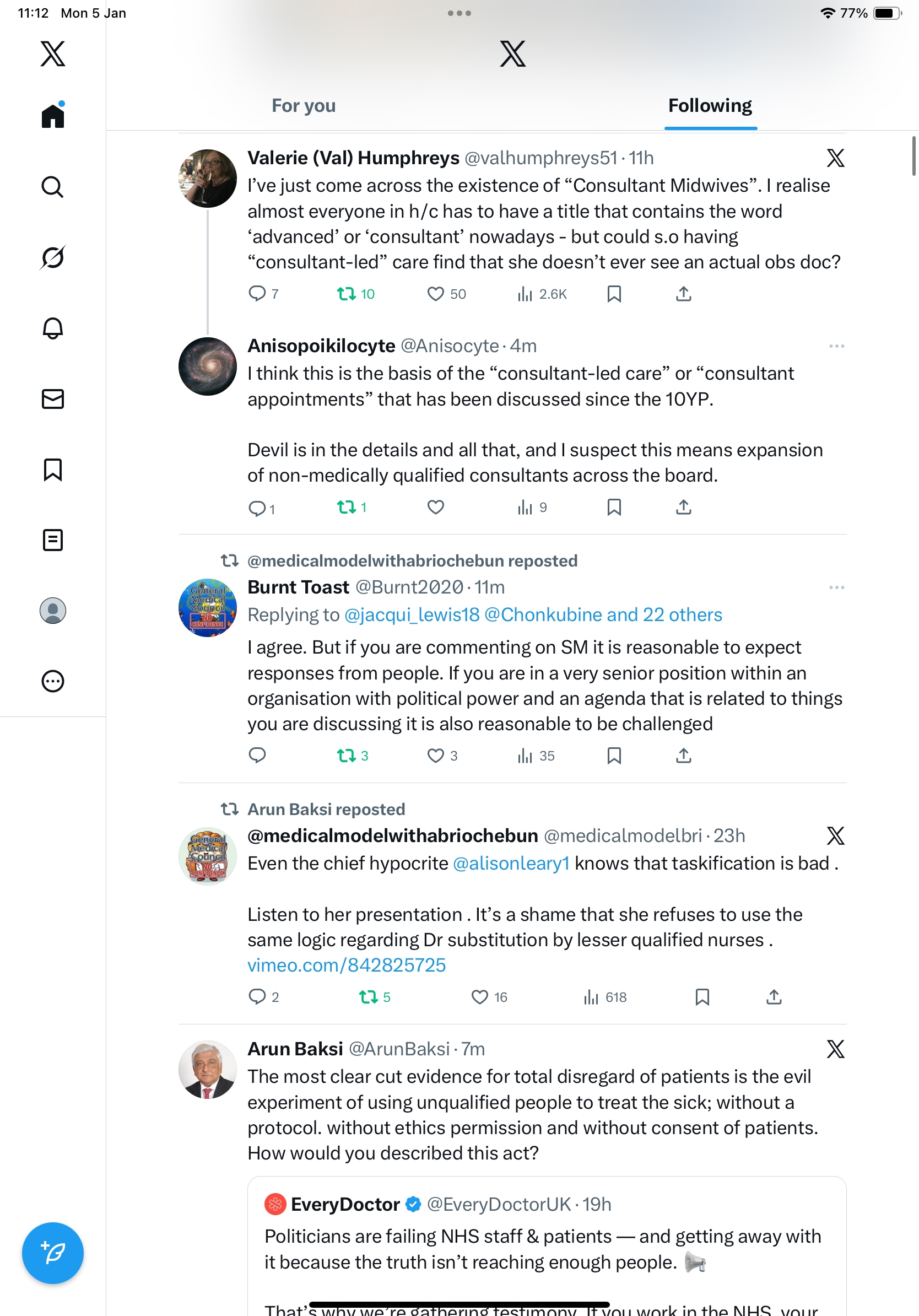Open the @alisonleary1 mention link
The height and width of the screenshot is (1316, 919).
pos(511,863)
